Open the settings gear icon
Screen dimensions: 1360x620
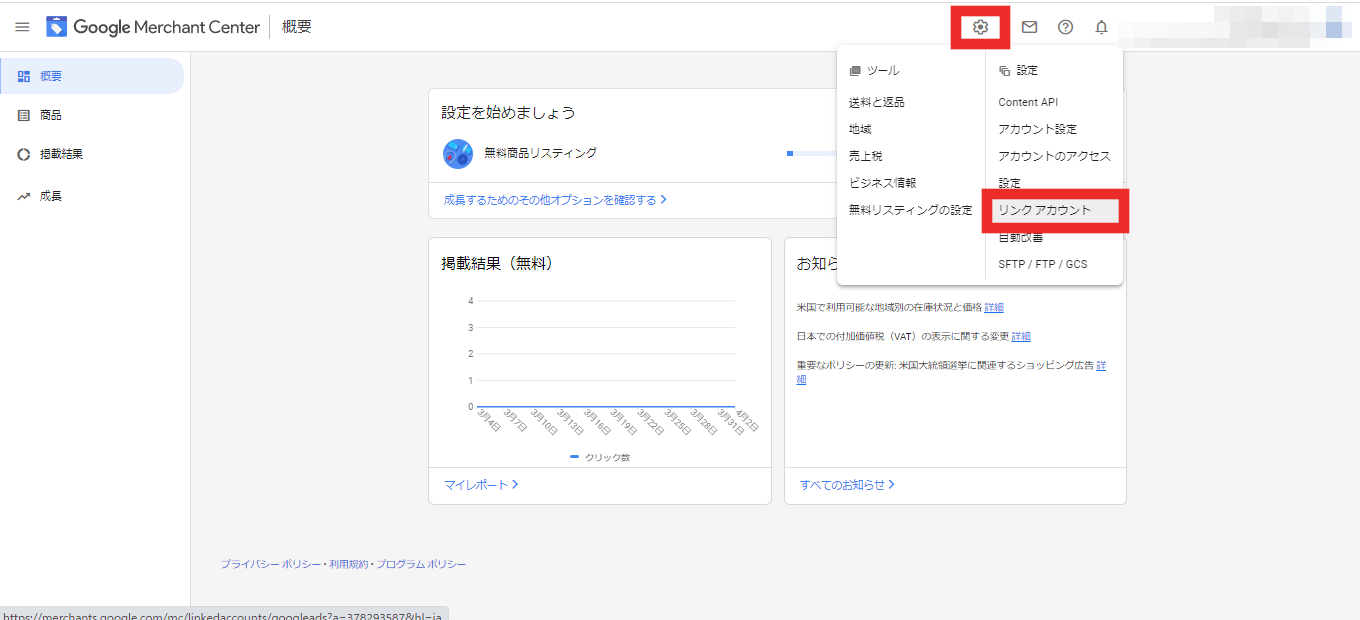980,27
